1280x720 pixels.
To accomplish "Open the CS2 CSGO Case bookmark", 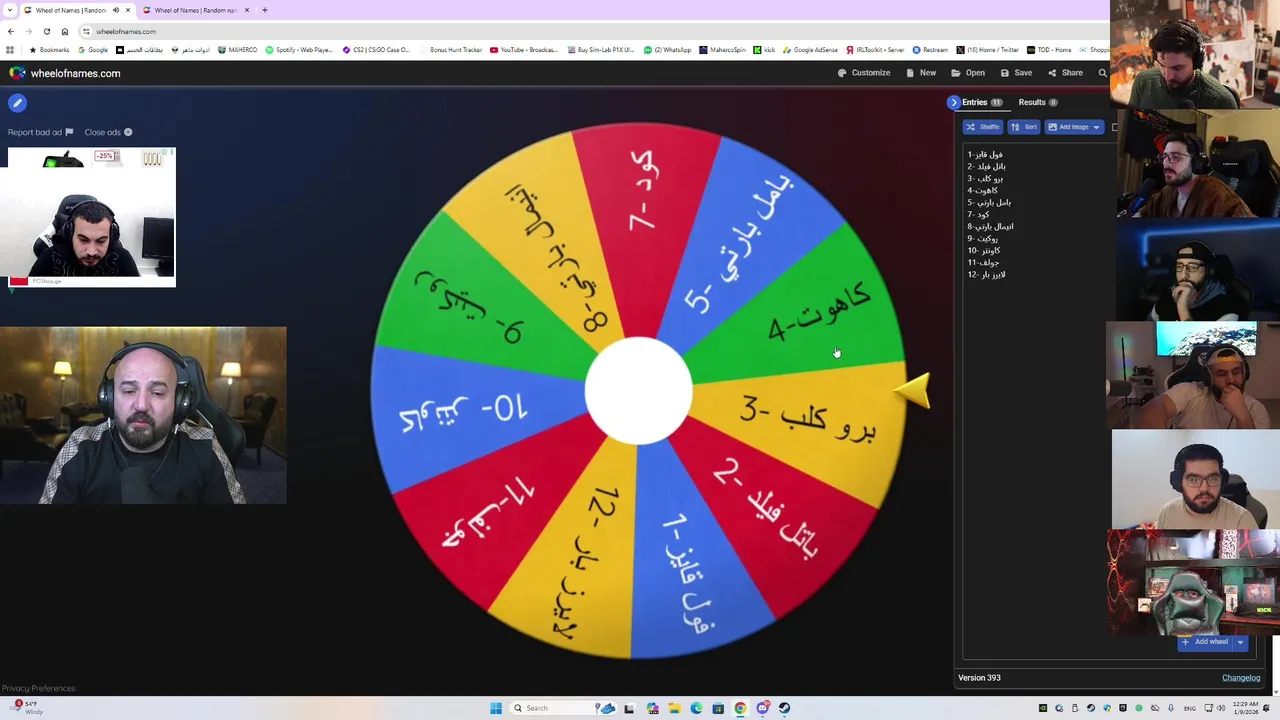I will (x=376, y=50).
